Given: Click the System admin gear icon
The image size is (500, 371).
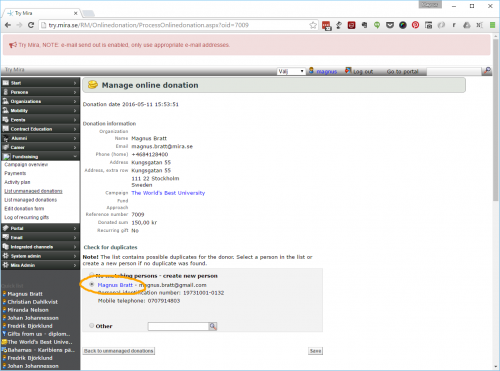Looking at the screenshot, I should pos(6,256).
